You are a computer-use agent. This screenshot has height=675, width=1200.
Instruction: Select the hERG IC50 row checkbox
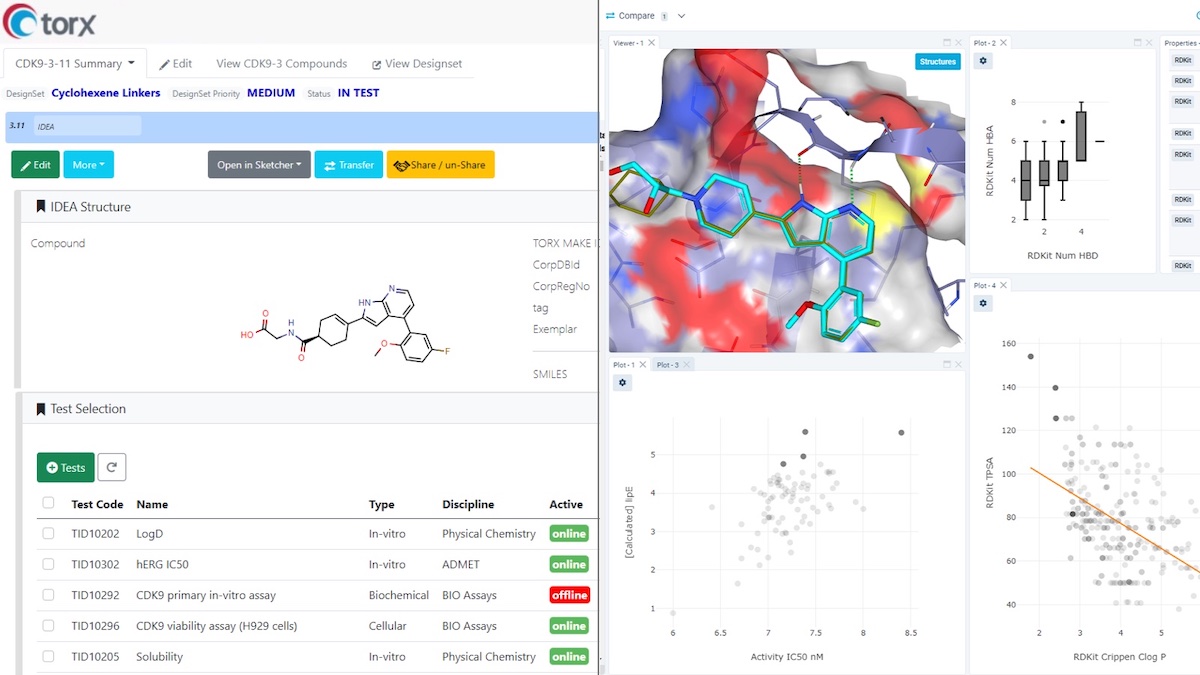[x=48, y=563]
